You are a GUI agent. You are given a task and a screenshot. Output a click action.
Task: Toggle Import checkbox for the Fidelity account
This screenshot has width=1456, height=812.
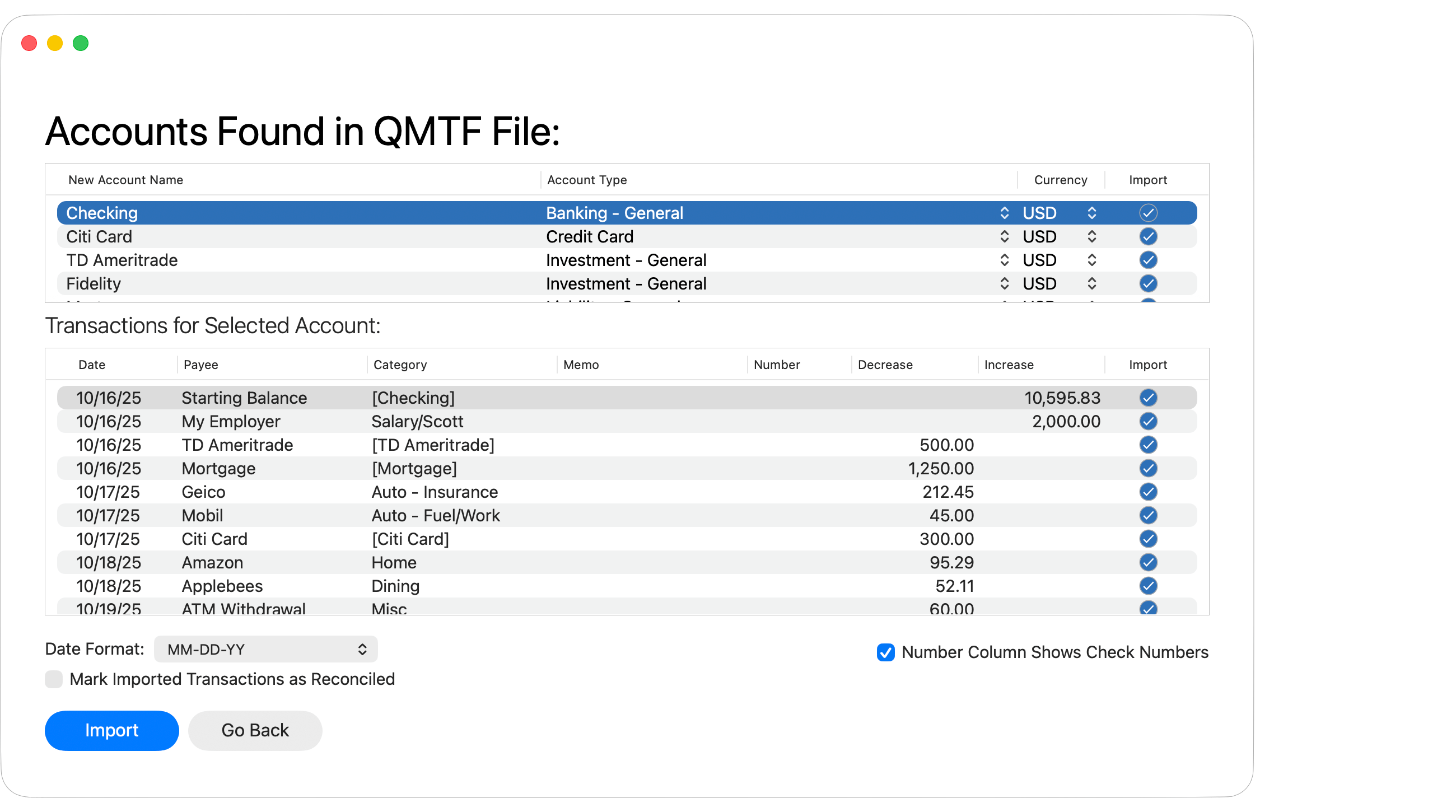tap(1148, 284)
